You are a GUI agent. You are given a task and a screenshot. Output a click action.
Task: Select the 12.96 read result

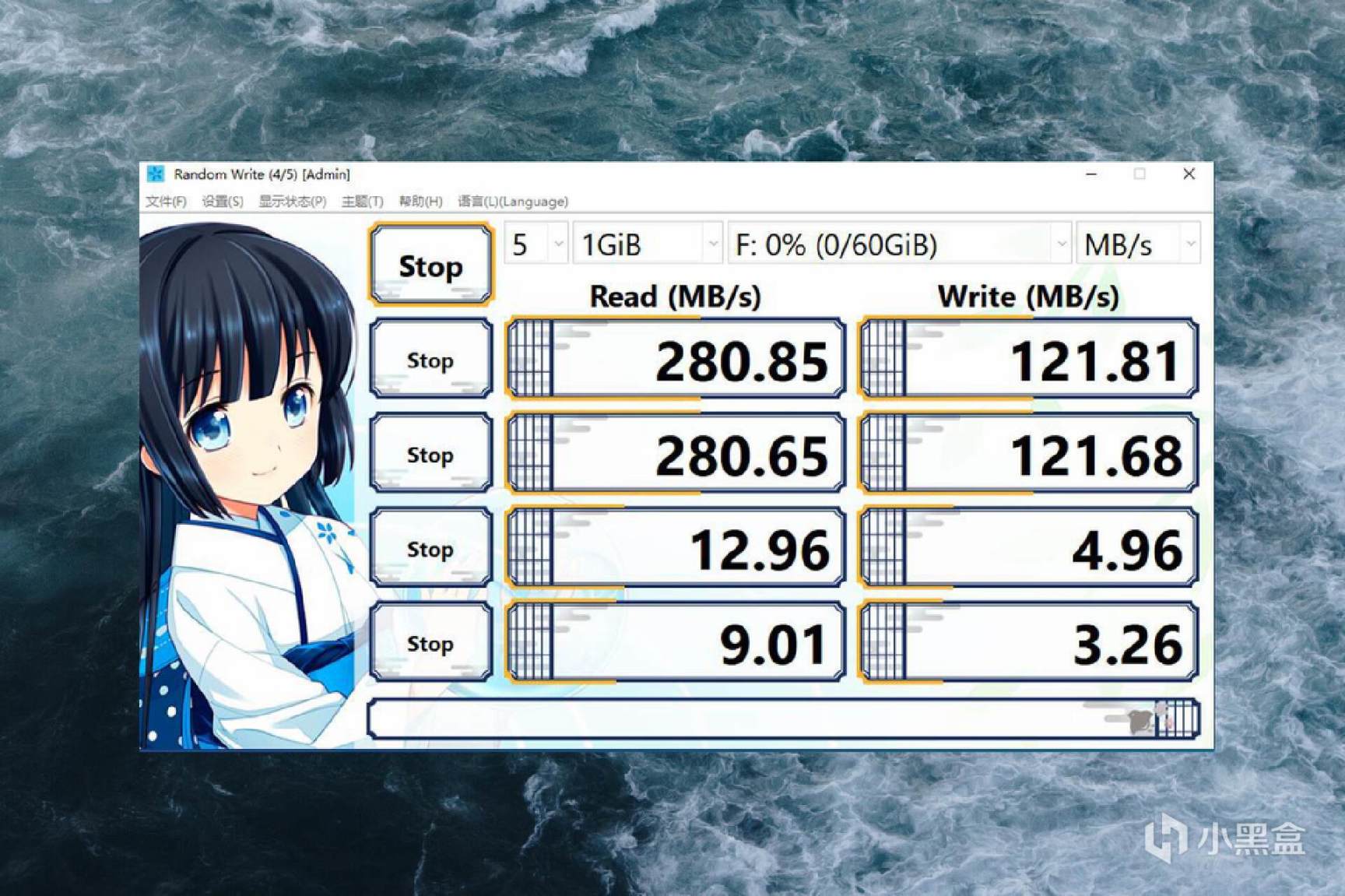click(675, 547)
